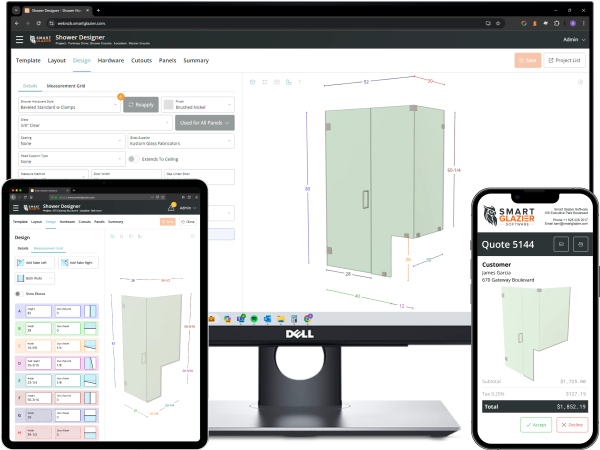Click the orange lock badge near Reapply
600x450 pixels.
pyautogui.click(x=121, y=96)
